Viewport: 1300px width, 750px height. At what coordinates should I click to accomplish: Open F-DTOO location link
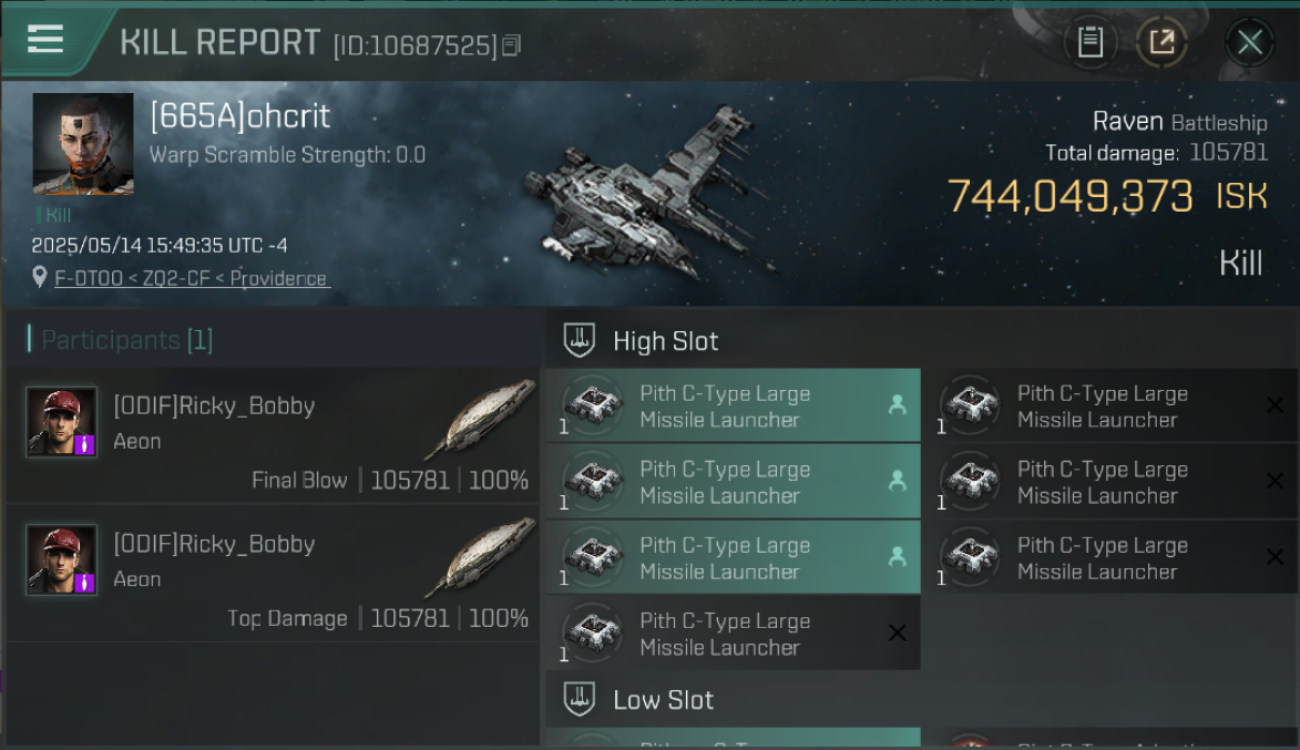(x=191, y=279)
